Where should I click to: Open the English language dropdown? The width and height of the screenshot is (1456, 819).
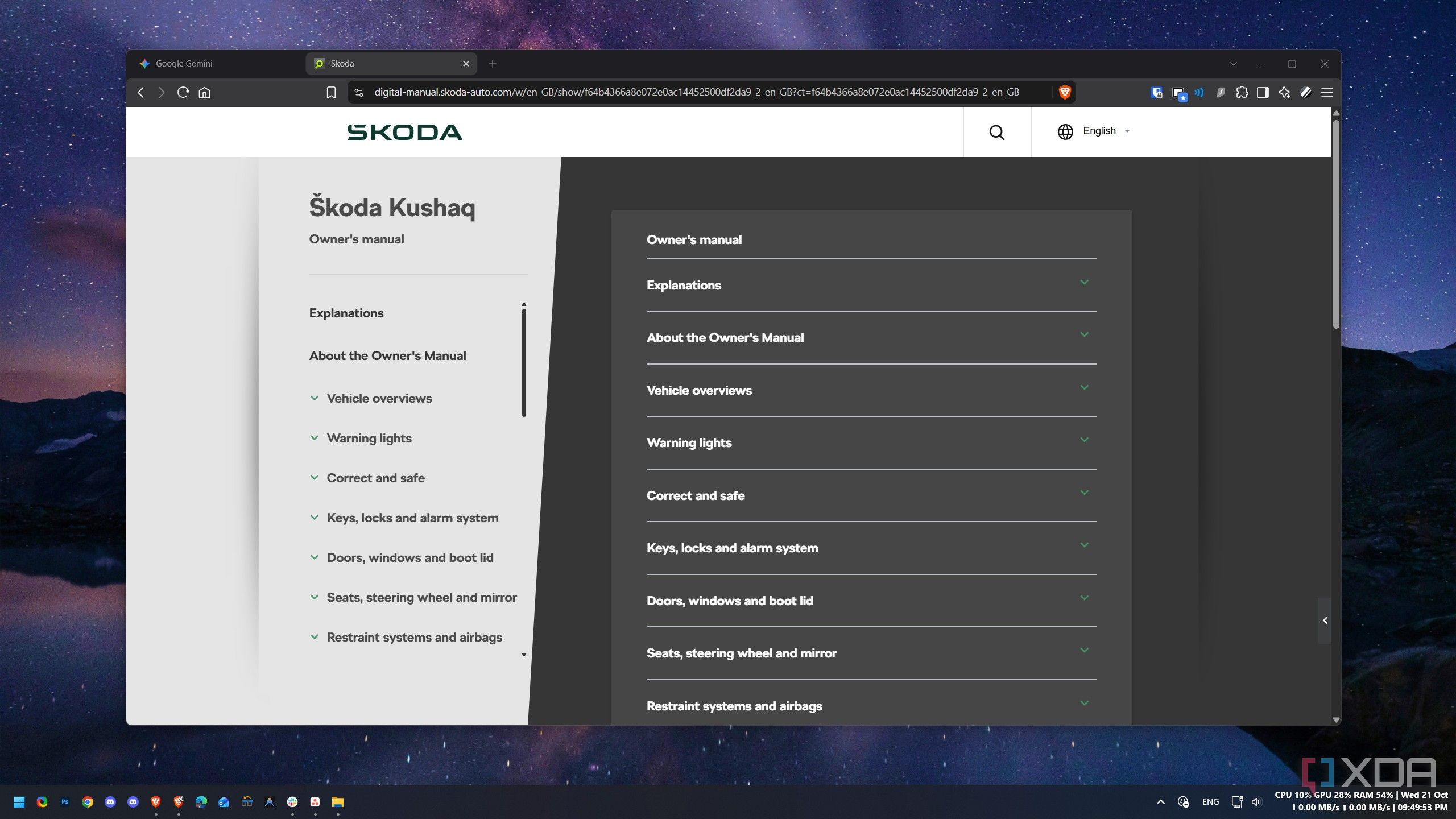1094,131
